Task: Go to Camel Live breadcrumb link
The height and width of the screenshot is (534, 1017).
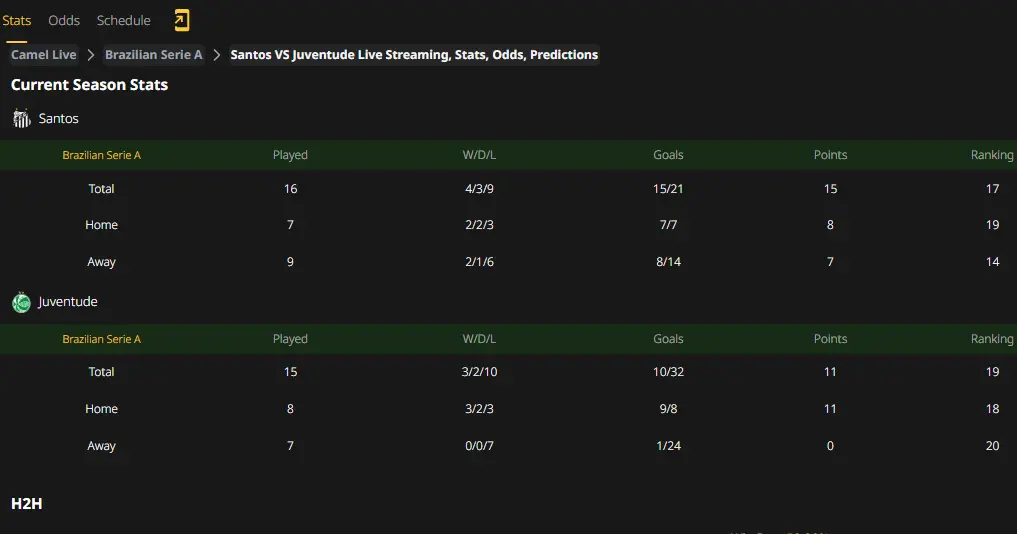Action: [43, 55]
